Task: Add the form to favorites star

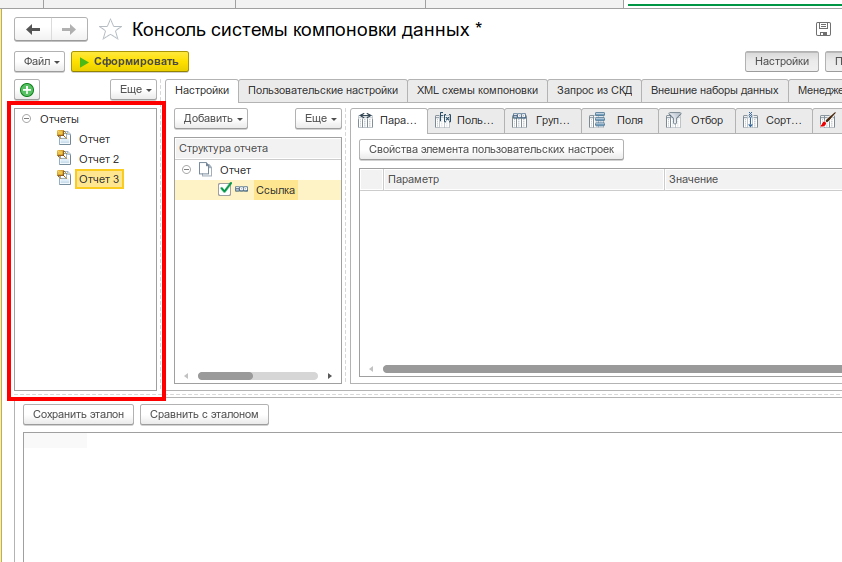Action: (110, 30)
